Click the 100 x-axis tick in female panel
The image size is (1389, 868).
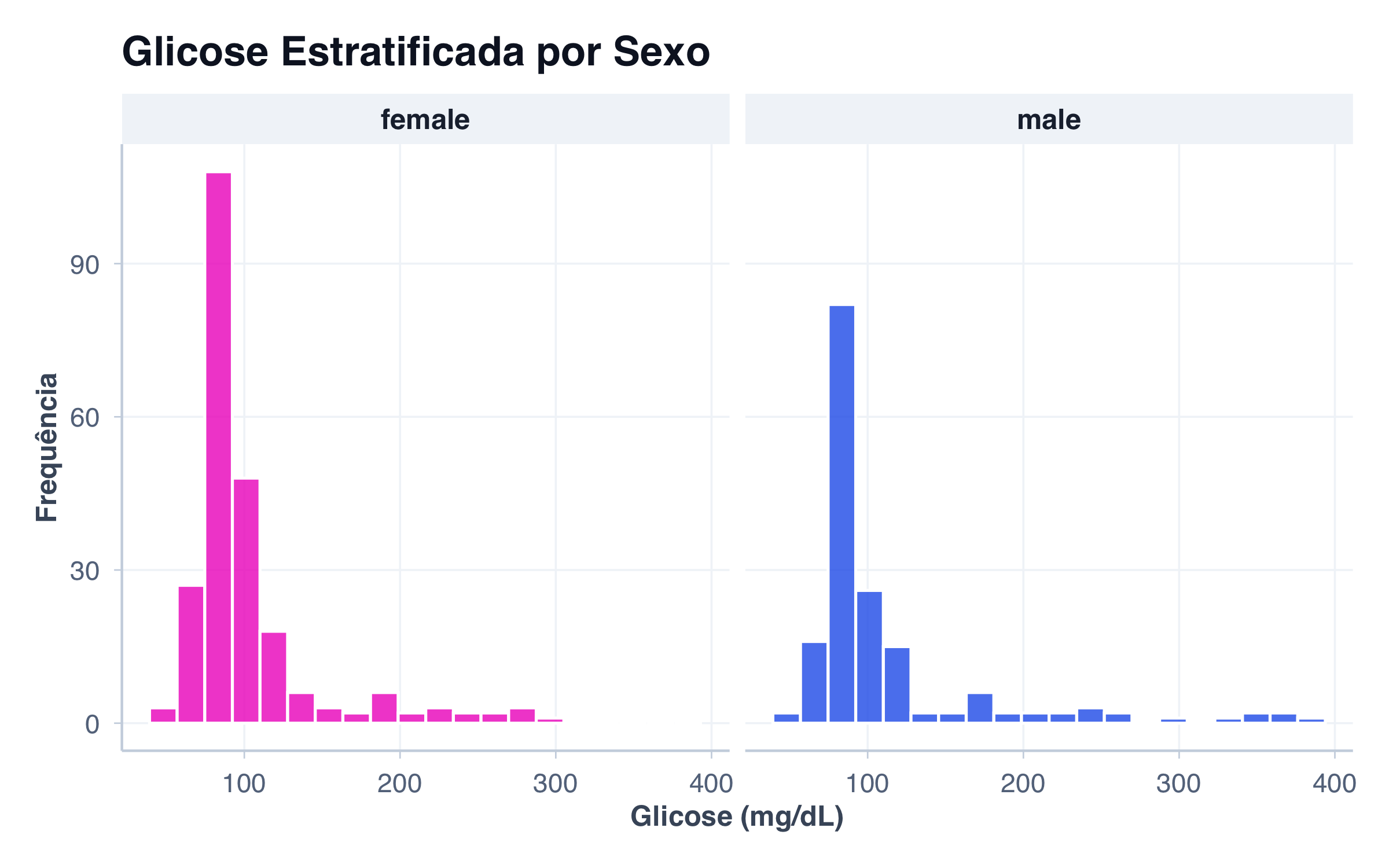244,784
